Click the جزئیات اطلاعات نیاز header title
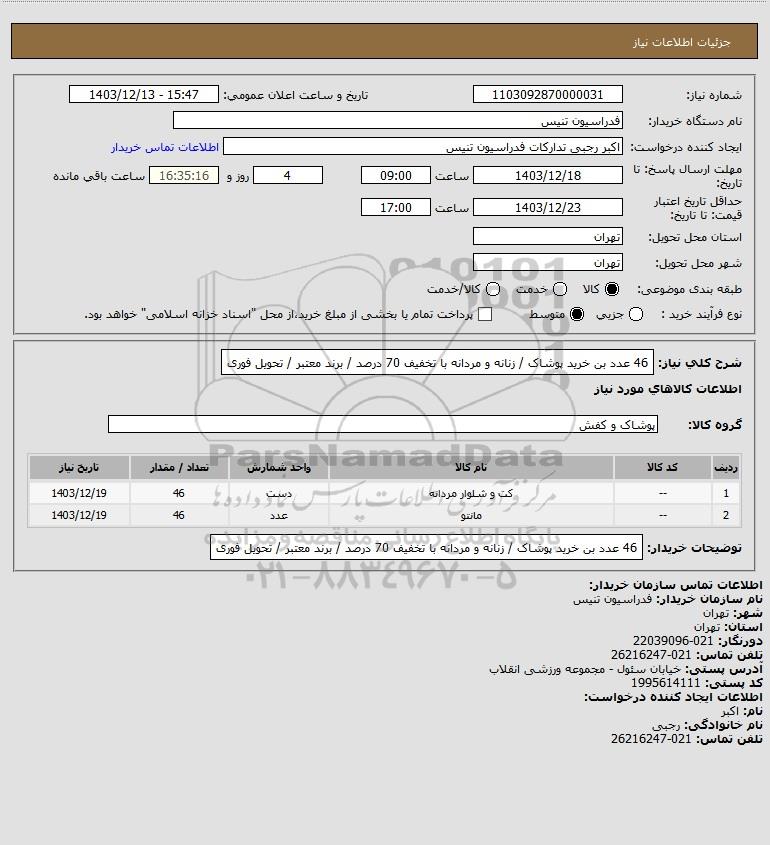 (x=682, y=42)
